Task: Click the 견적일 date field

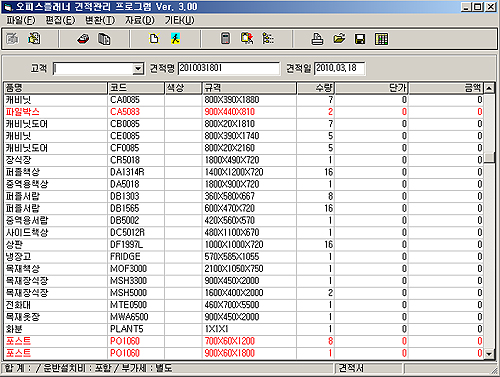Action: coord(339,68)
